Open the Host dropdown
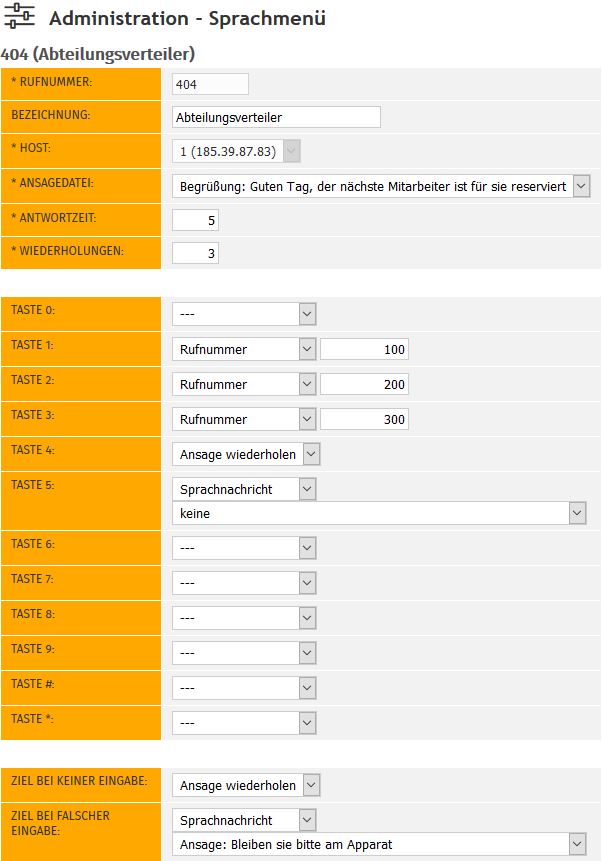The image size is (602, 861). pos(237,152)
